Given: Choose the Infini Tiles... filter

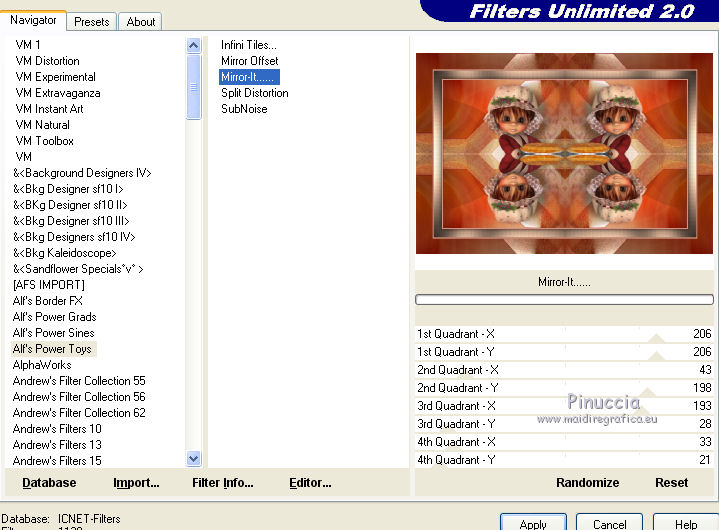Looking at the screenshot, I should (x=249, y=44).
